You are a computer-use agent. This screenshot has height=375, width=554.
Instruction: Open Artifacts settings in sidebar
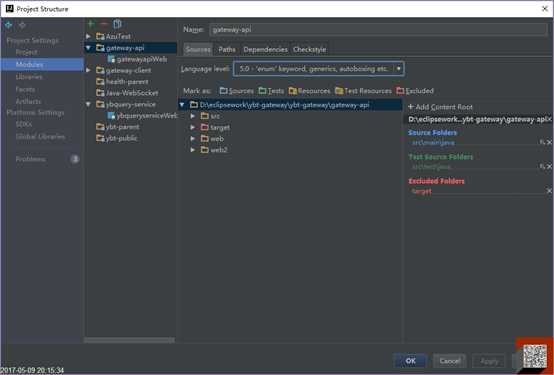[28, 101]
